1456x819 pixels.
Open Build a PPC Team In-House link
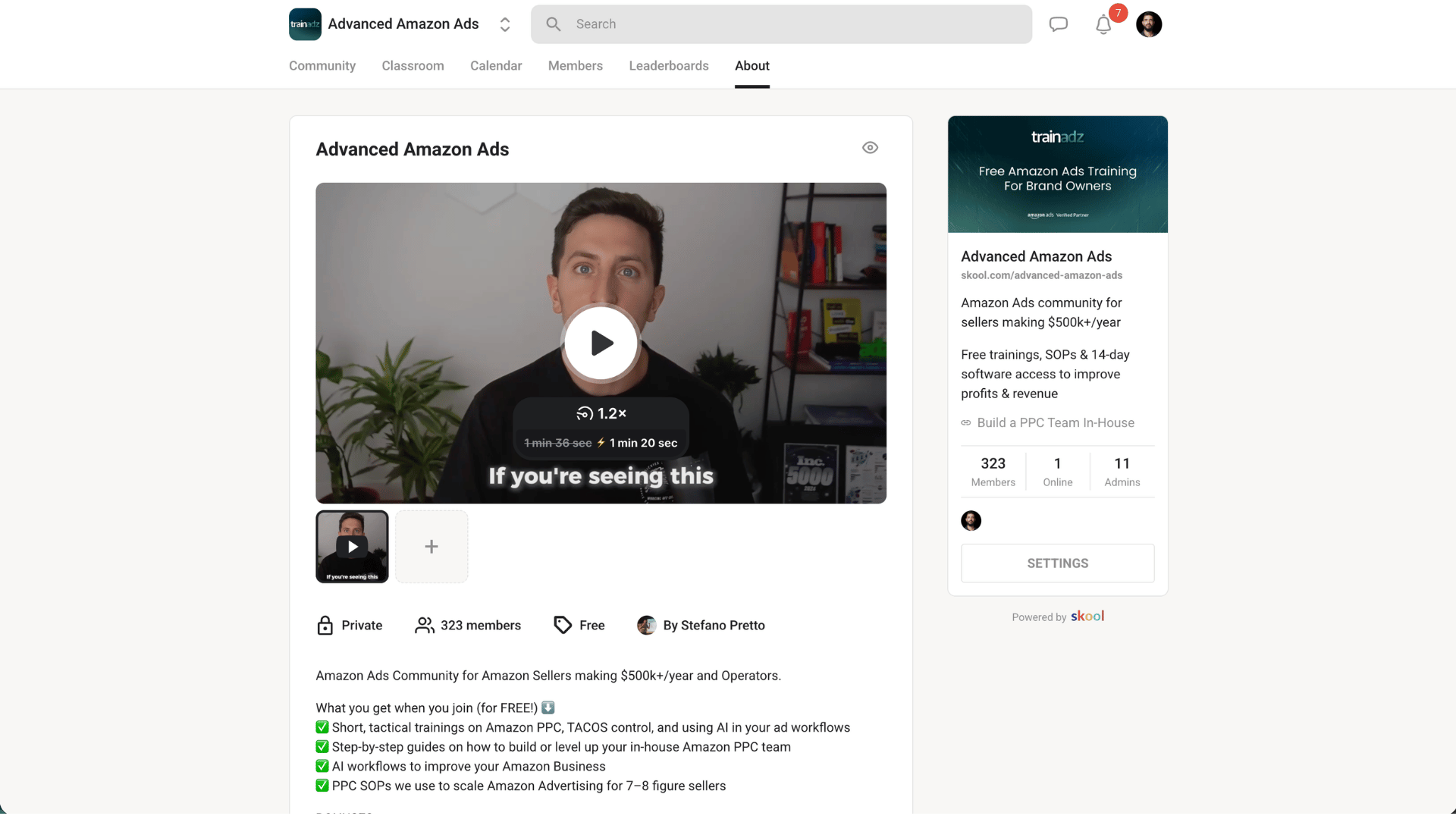click(x=1056, y=423)
